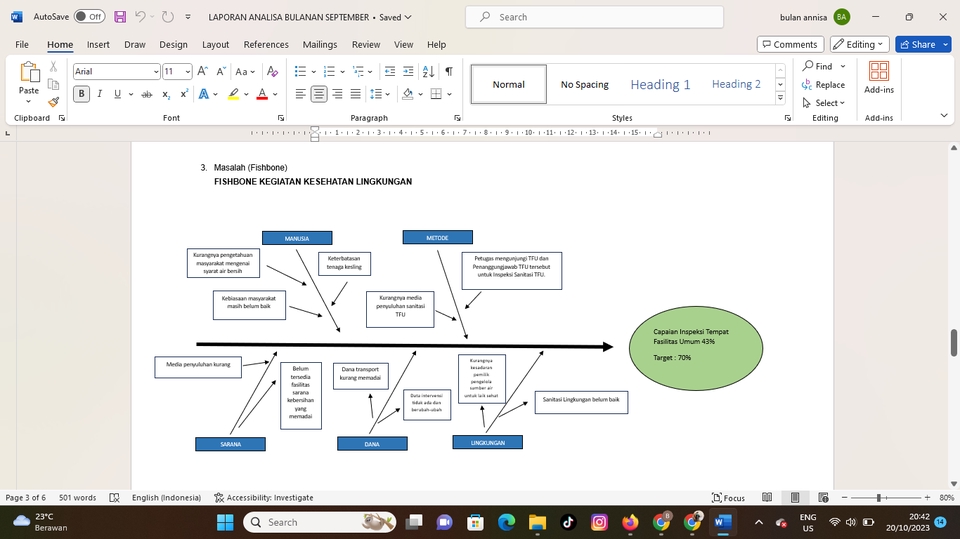This screenshot has height=539, width=960.
Task: Select the green Capaian Inspeksi ellipse
Action: click(x=696, y=348)
